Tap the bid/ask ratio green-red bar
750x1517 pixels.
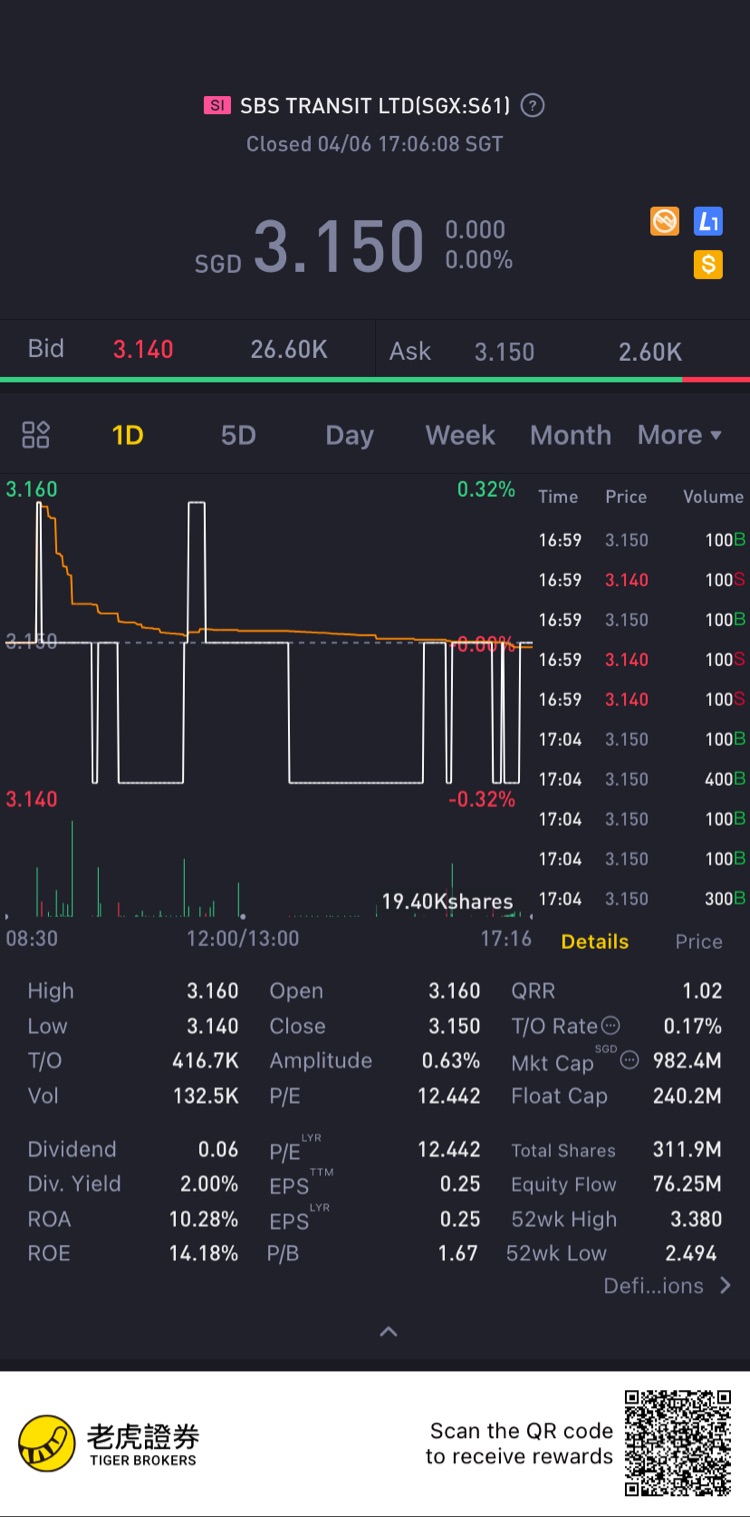click(375, 380)
